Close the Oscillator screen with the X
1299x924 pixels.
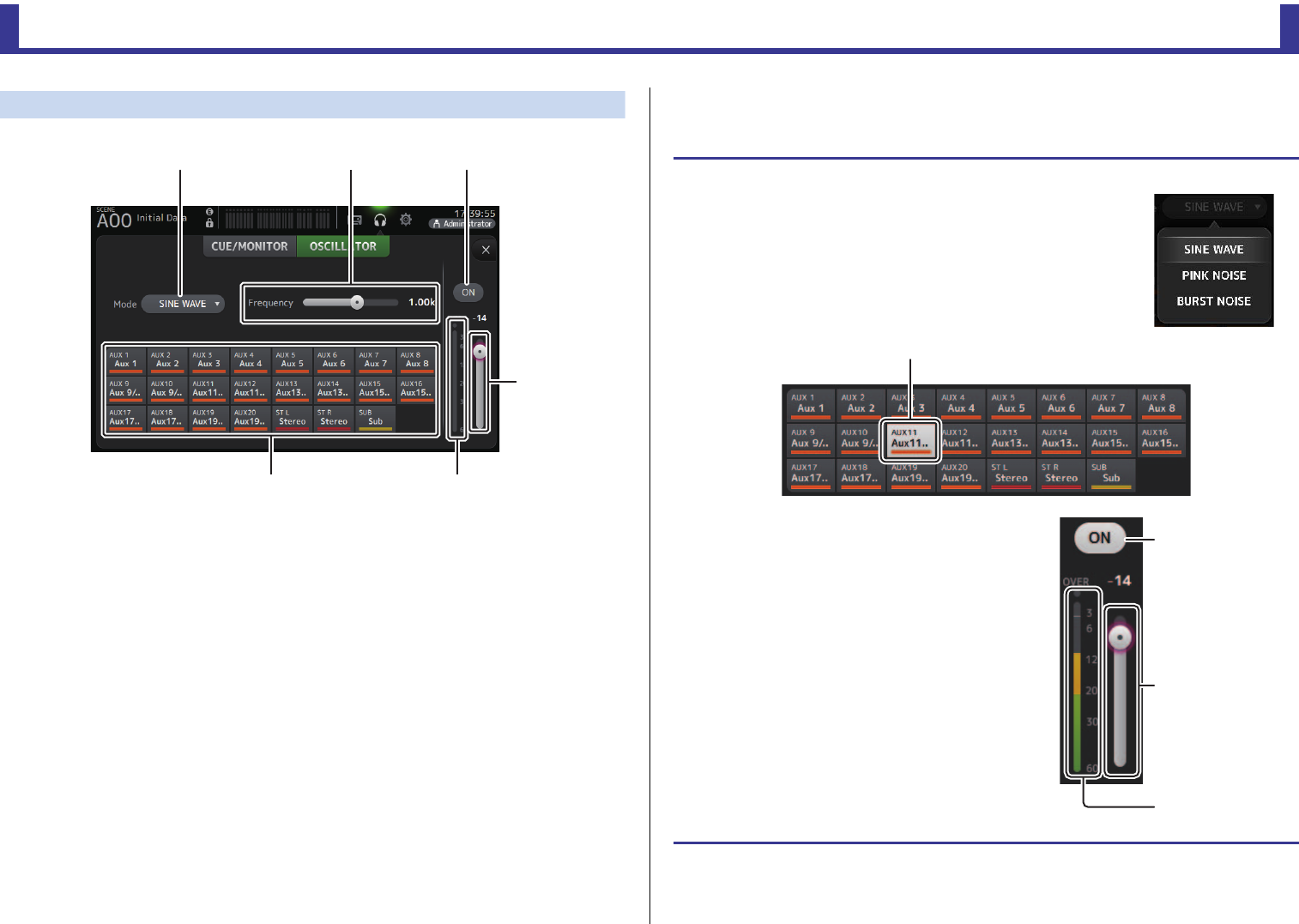486,250
